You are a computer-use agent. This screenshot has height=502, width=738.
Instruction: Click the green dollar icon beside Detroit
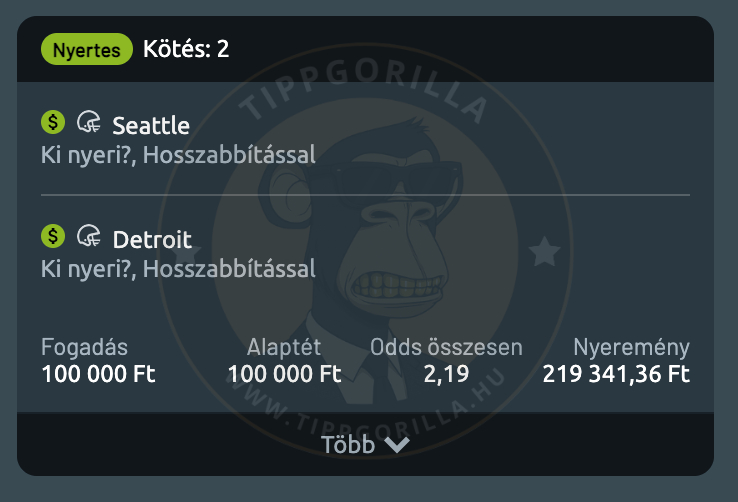click(53, 237)
